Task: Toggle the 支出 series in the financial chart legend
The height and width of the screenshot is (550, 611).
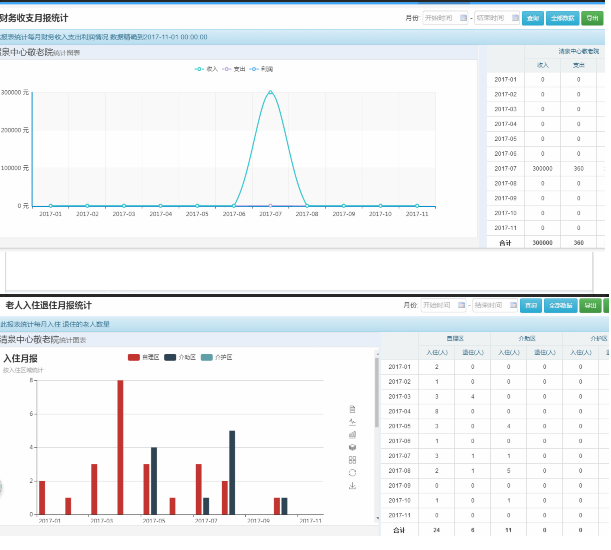Action: 233,69
